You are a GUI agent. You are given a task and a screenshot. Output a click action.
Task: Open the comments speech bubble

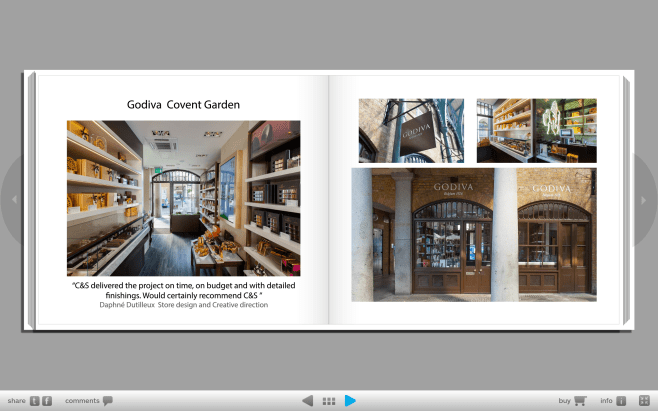[108, 401]
